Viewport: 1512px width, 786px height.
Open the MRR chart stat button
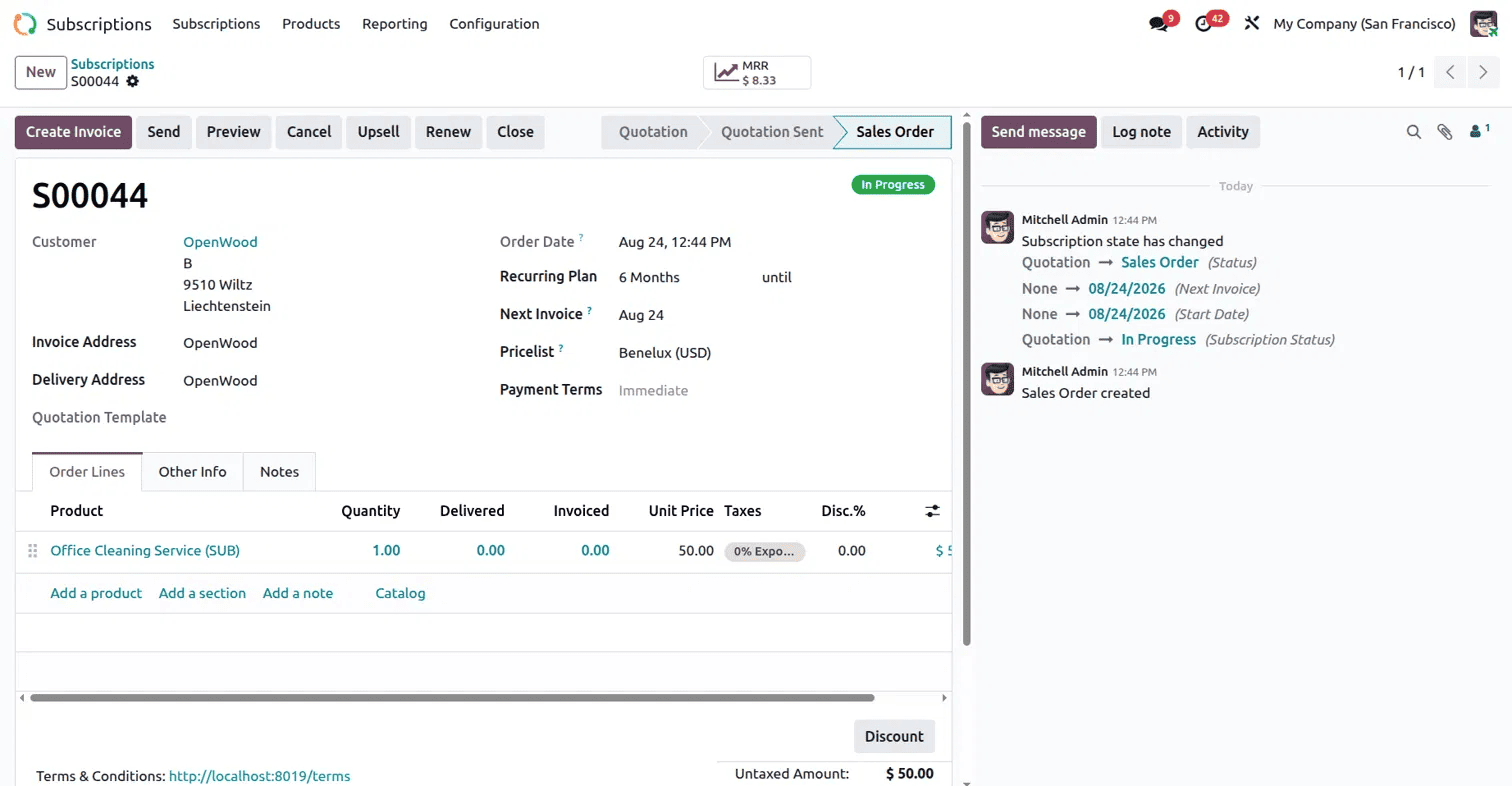[x=757, y=72]
